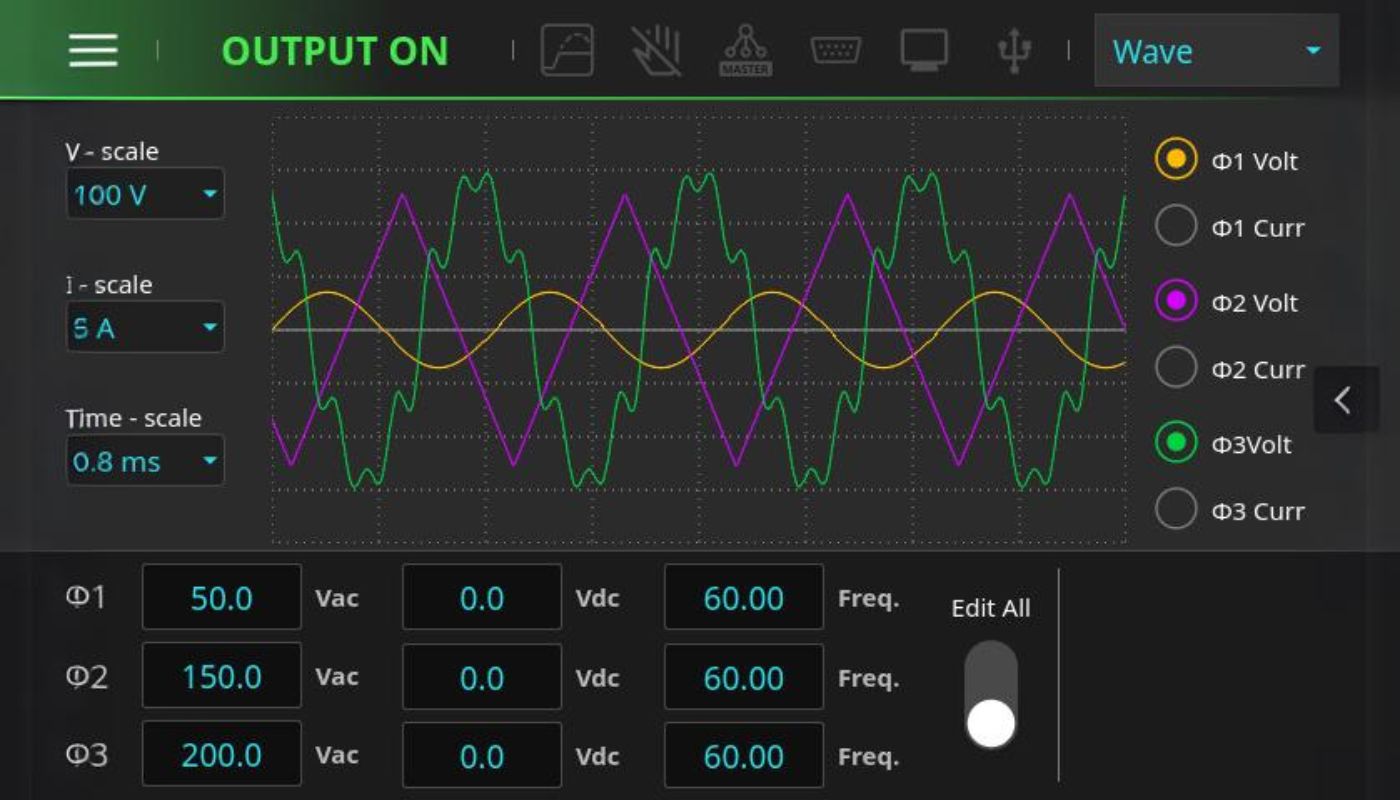Screen dimensions: 1400x800
Task: Click the ramp curve waveform icon
Action: (567, 50)
